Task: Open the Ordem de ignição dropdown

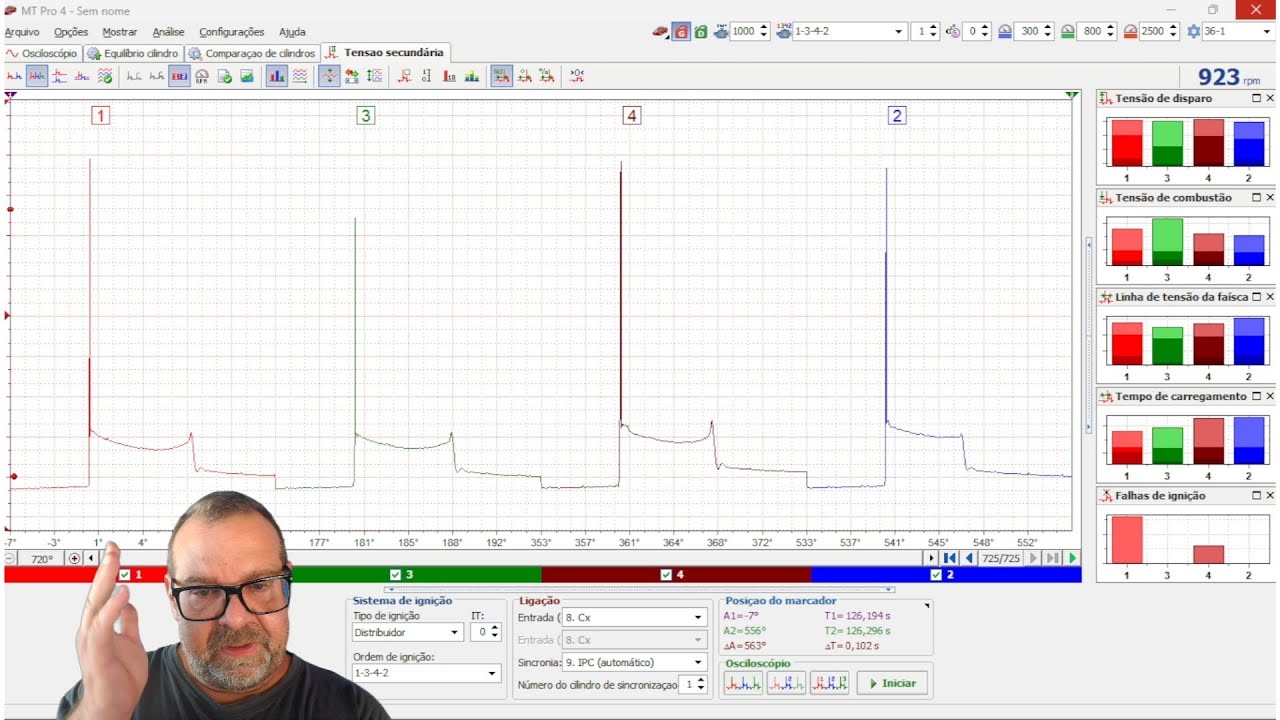Action: (x=426, y=674)
